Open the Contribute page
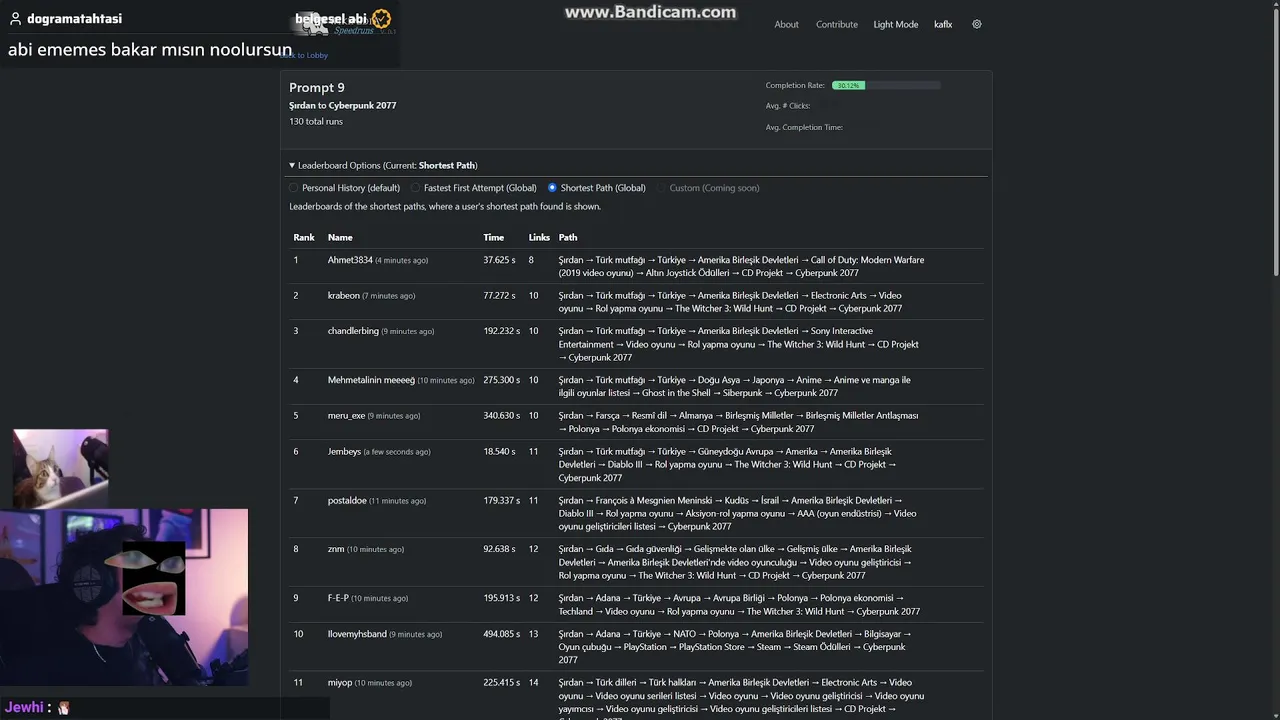Image resolution: width=1280 pixels, height=720 pixels. click(837, 24)
